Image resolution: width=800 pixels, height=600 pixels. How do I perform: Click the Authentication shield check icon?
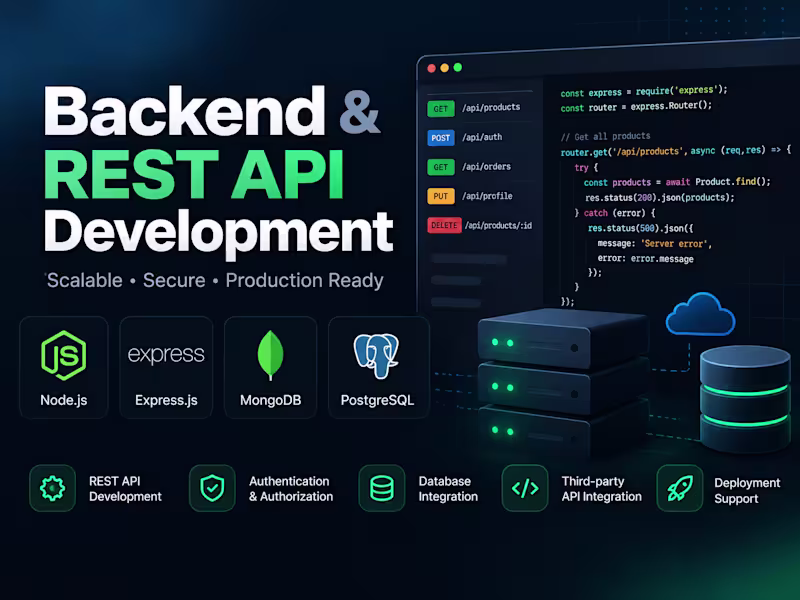point(212,488)
